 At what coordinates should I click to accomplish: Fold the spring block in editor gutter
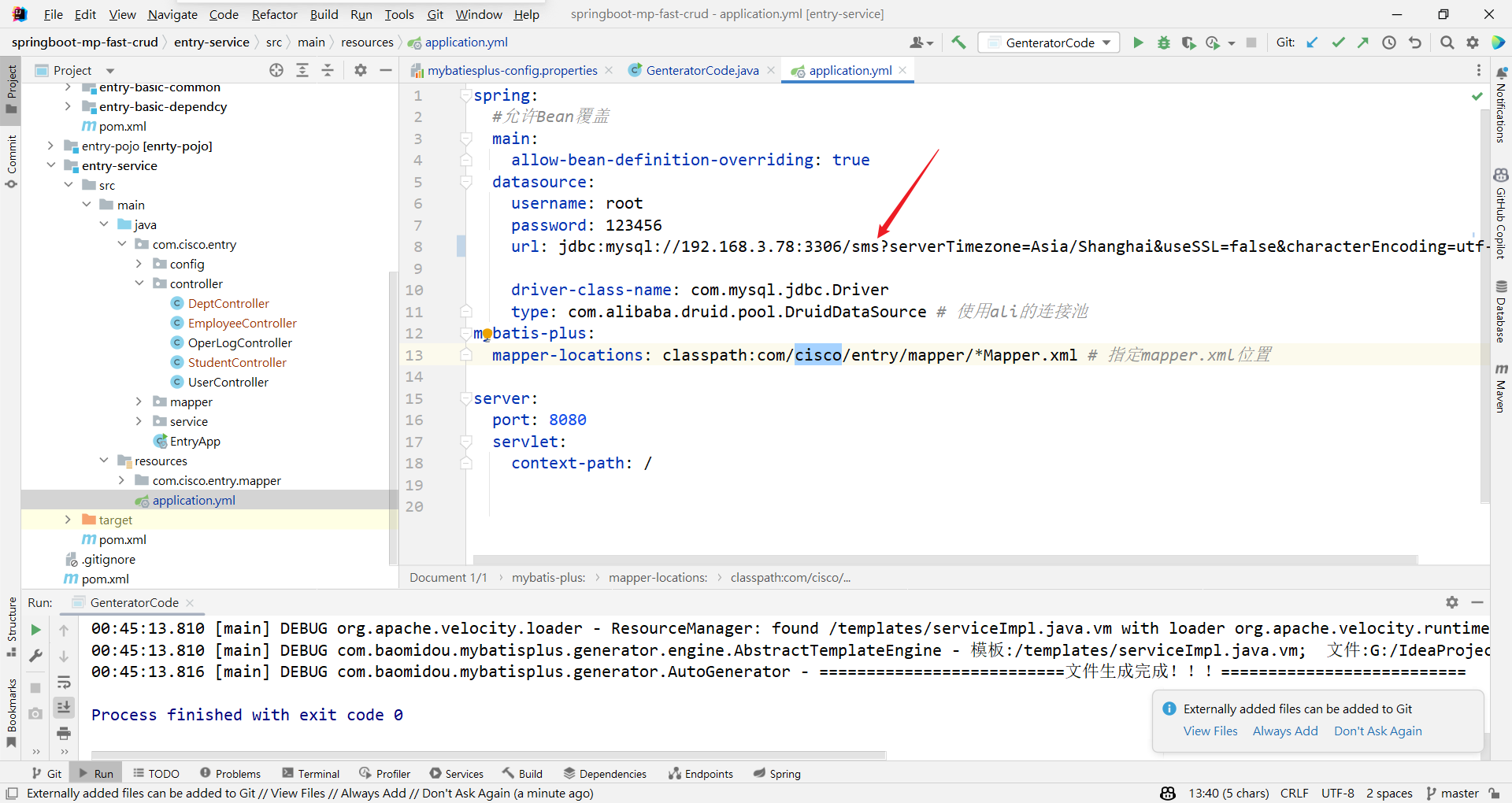465,95
